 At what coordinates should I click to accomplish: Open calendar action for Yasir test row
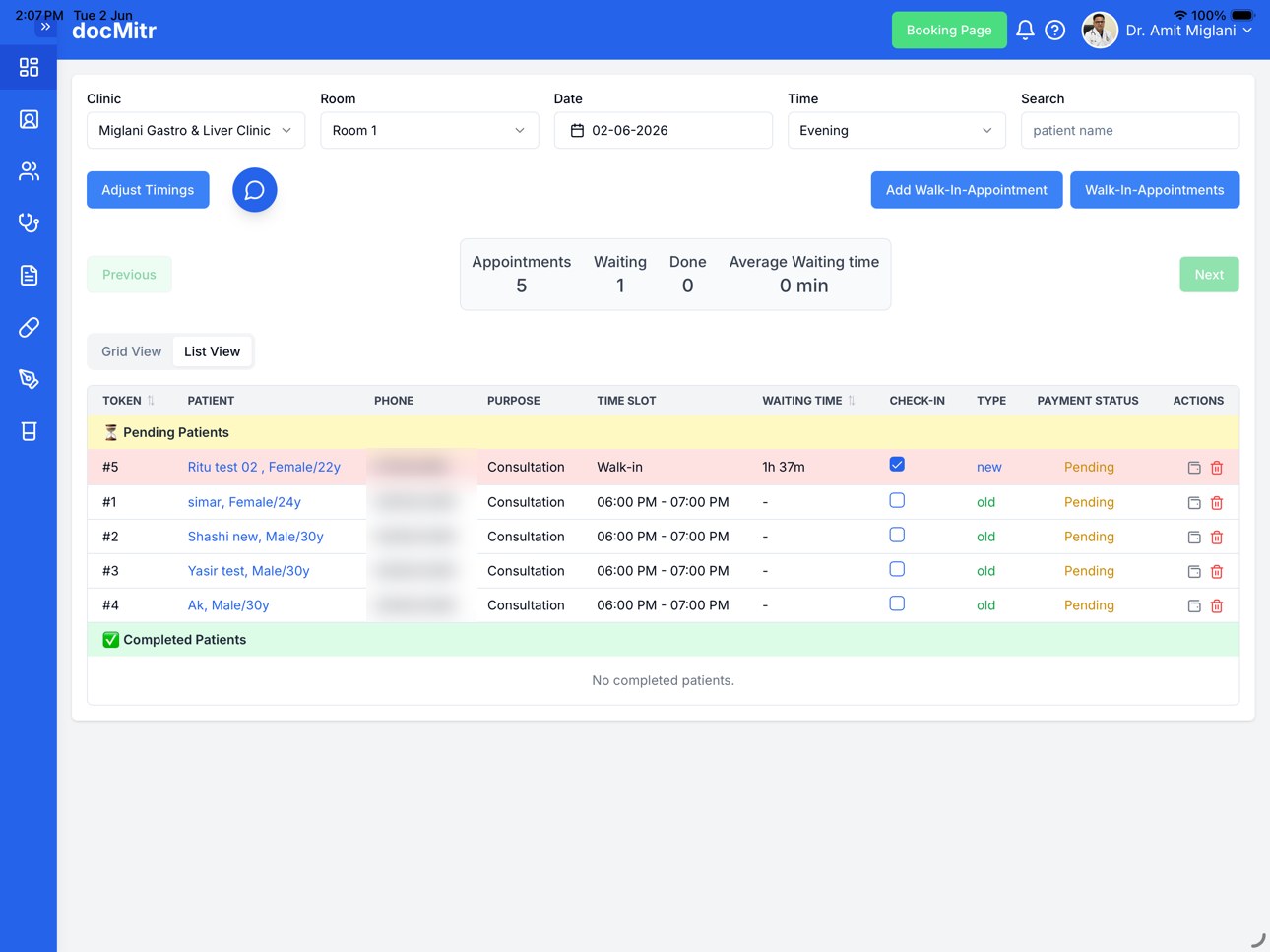(x=1194, y=572)
